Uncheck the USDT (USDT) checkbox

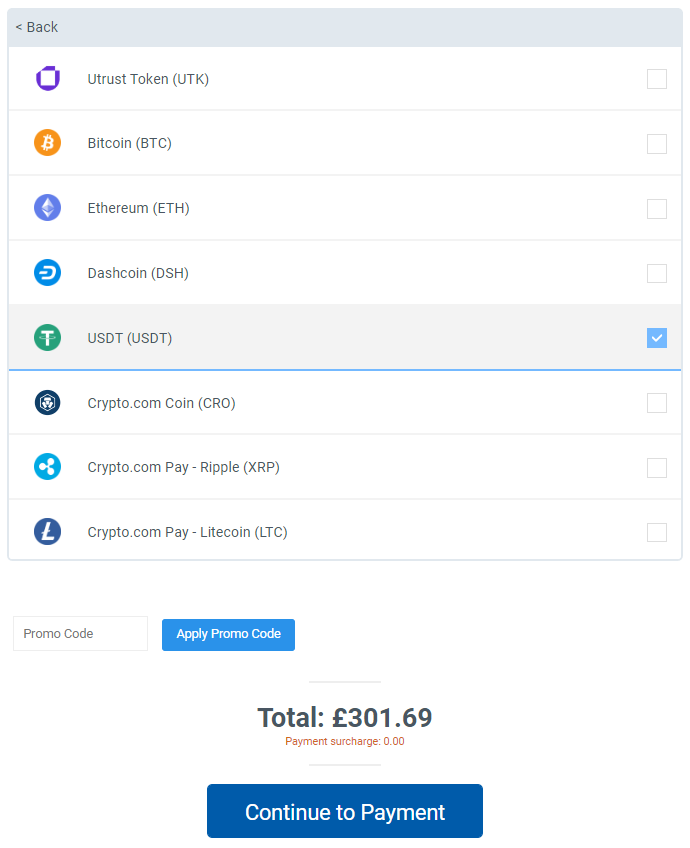(x=656, y=338)
